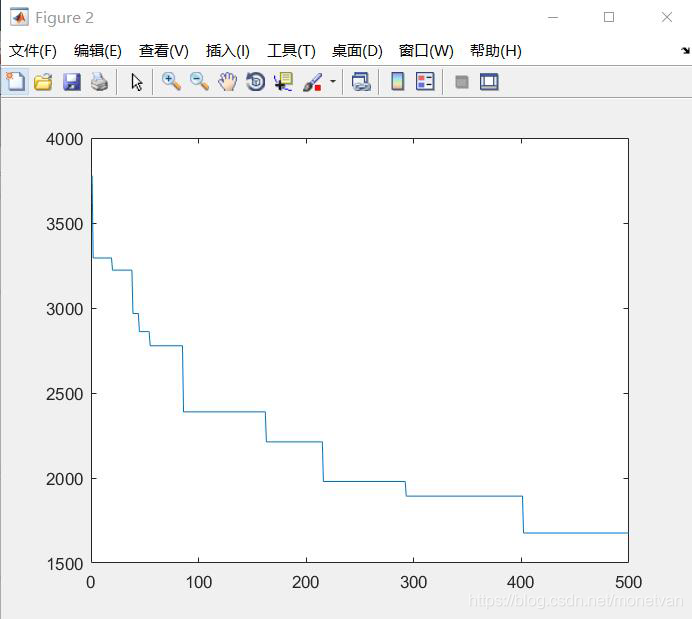This screenshot has height=619, width=692.
Task: Click the y-axis label 2500
Action: (64, 394)
